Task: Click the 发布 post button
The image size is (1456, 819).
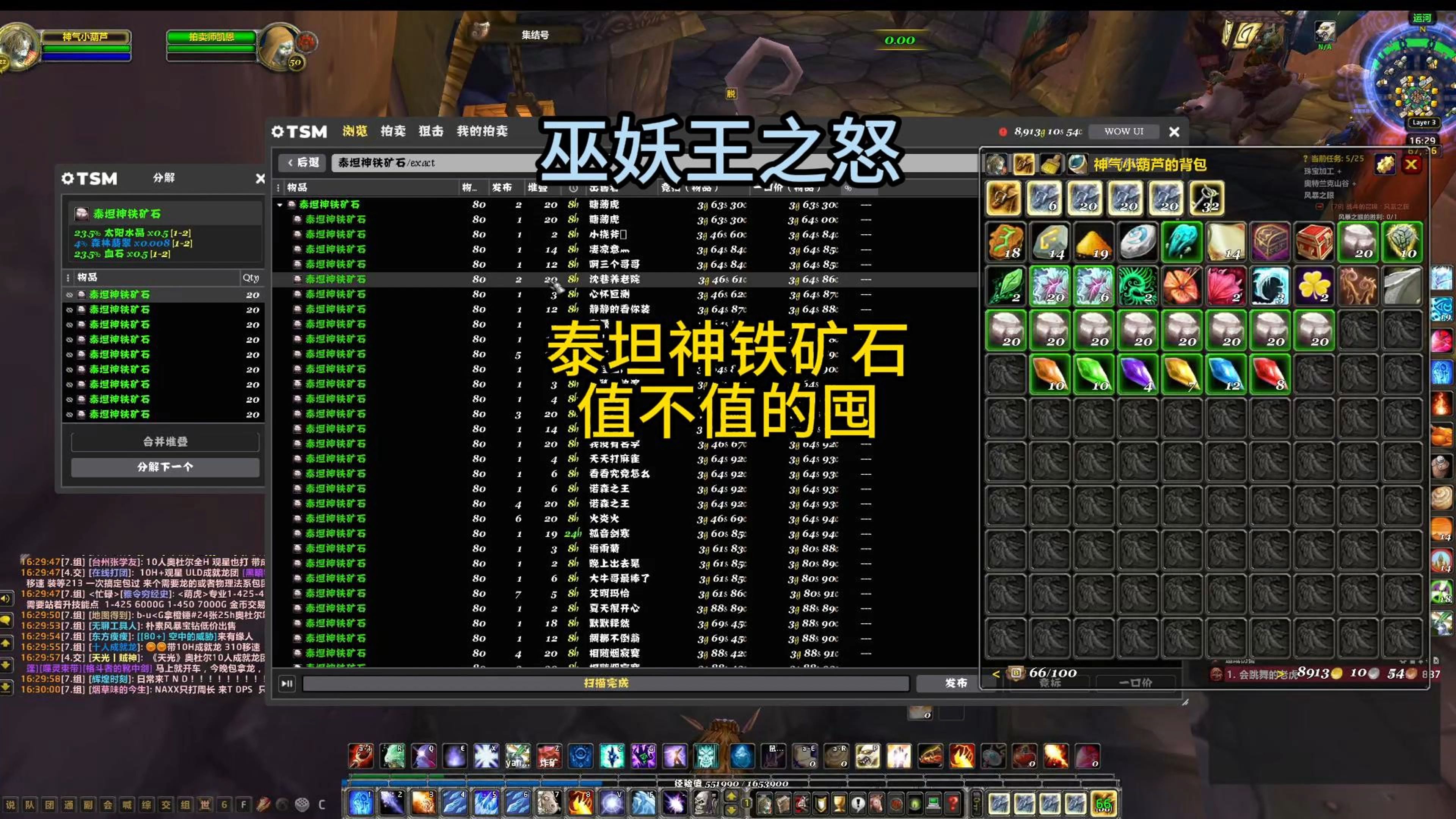Action: click(956, 683)
